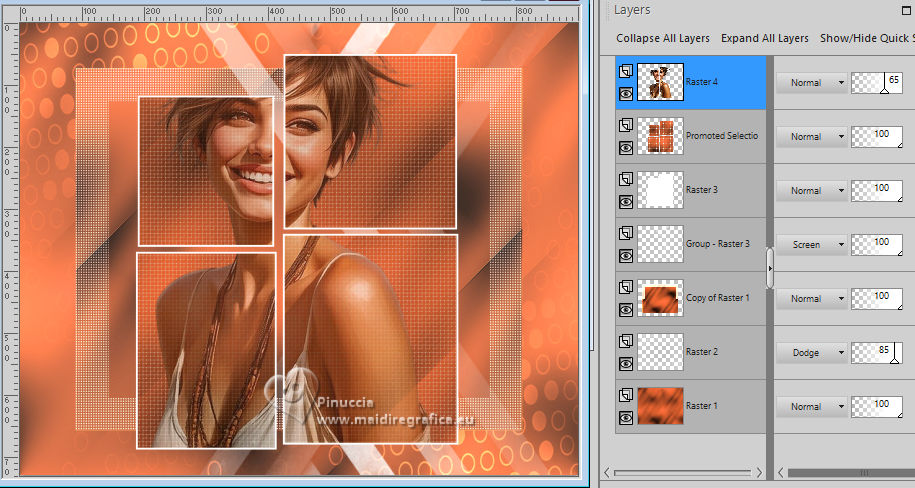
Task: Click Group - Raster 3 layer type icon
Action: pyautogui.click(x=626, y=233)
